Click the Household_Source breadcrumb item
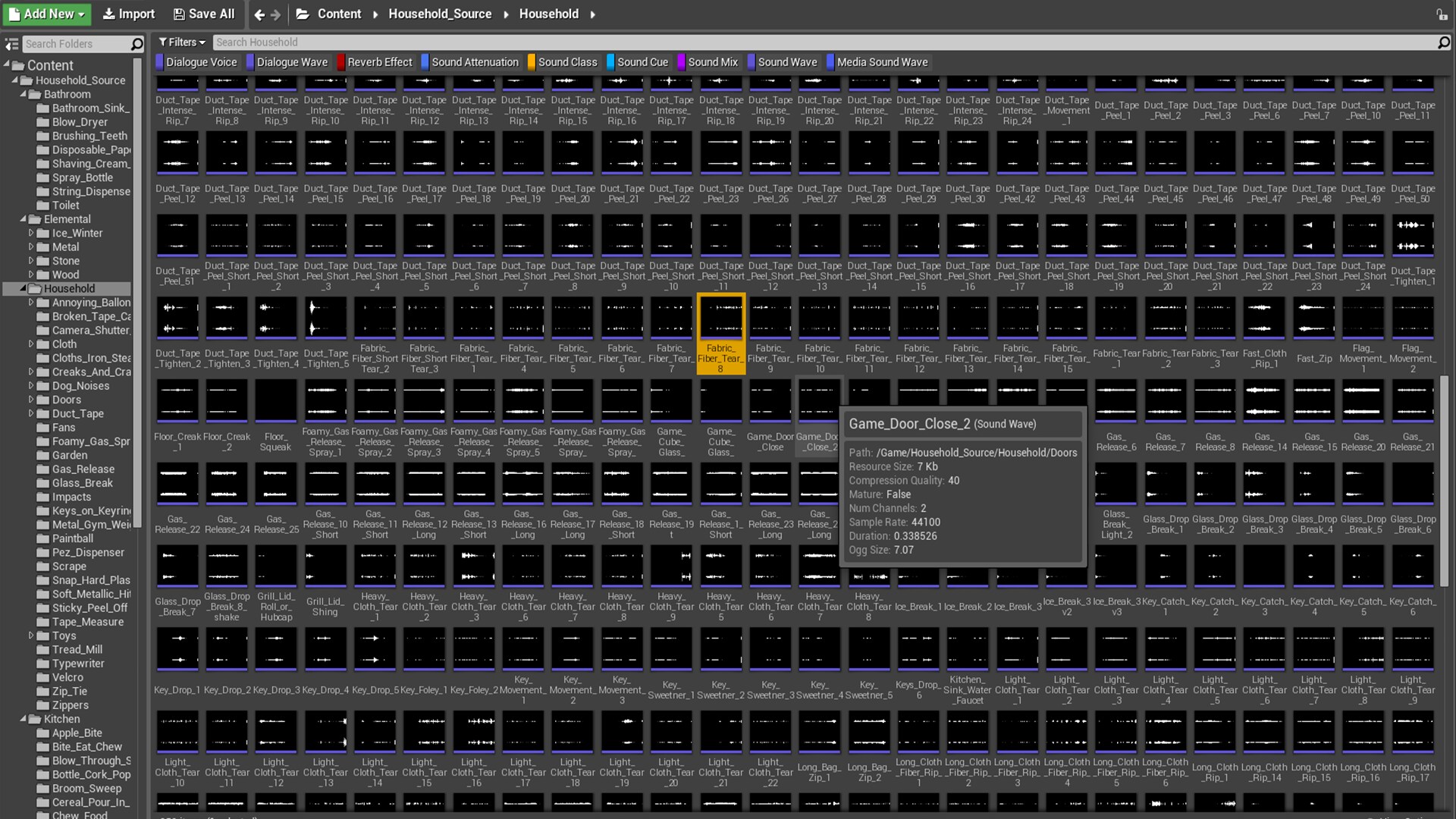Screen dimensions: 1456x819 (440, 14)
